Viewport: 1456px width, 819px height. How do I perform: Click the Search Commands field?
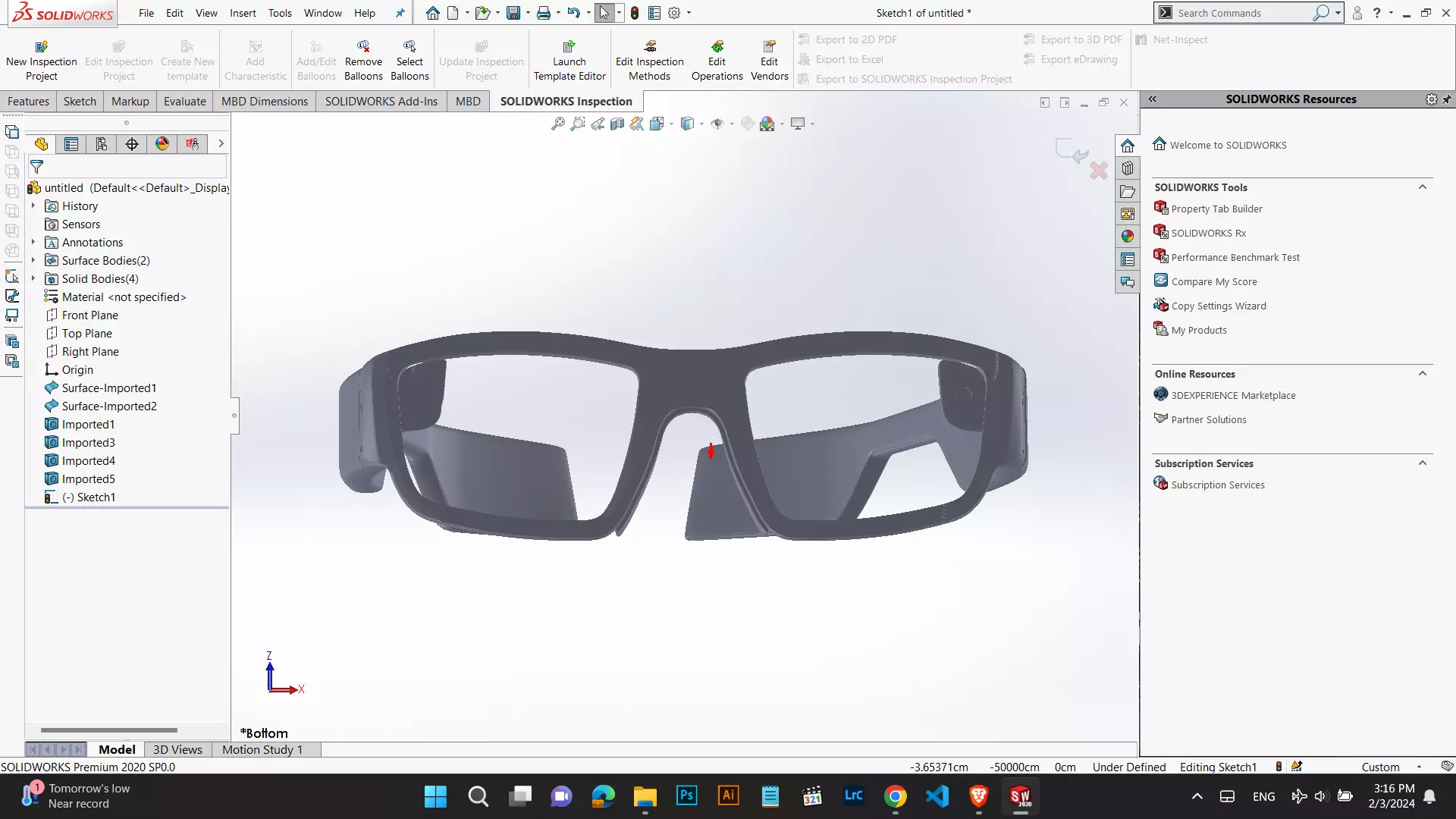click(1244, 13)
